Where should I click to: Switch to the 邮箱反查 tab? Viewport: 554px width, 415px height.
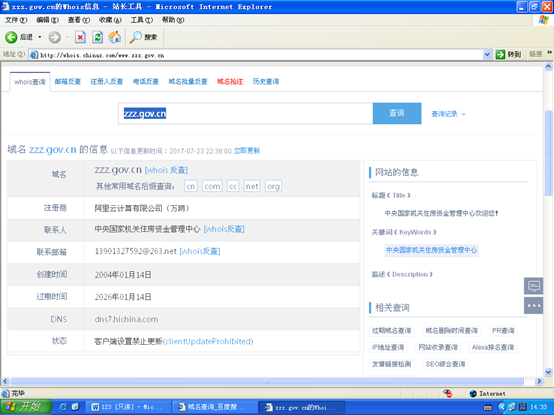coord(68,82)
